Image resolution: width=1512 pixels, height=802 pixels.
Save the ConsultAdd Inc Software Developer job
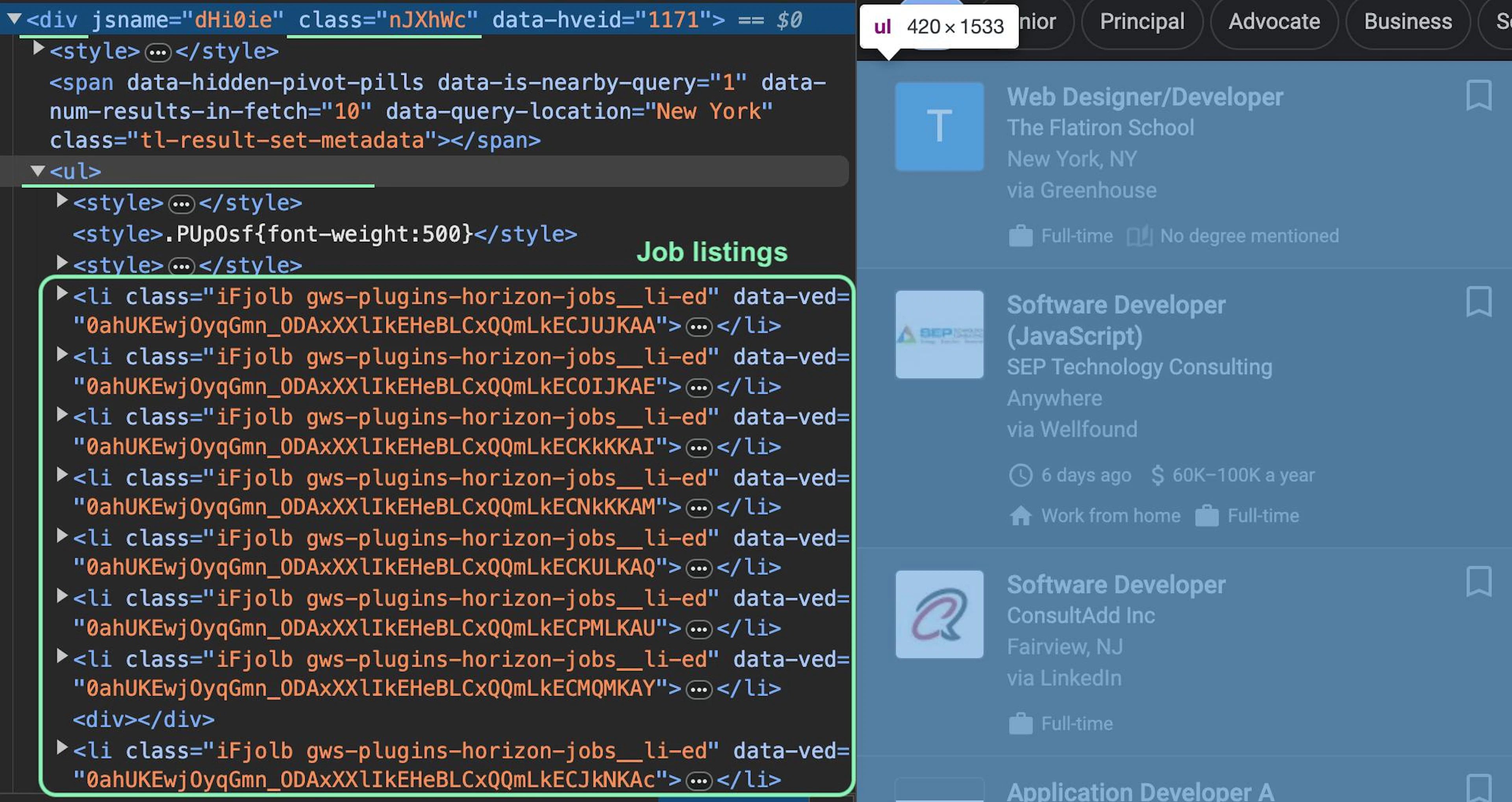[1479, 582]
